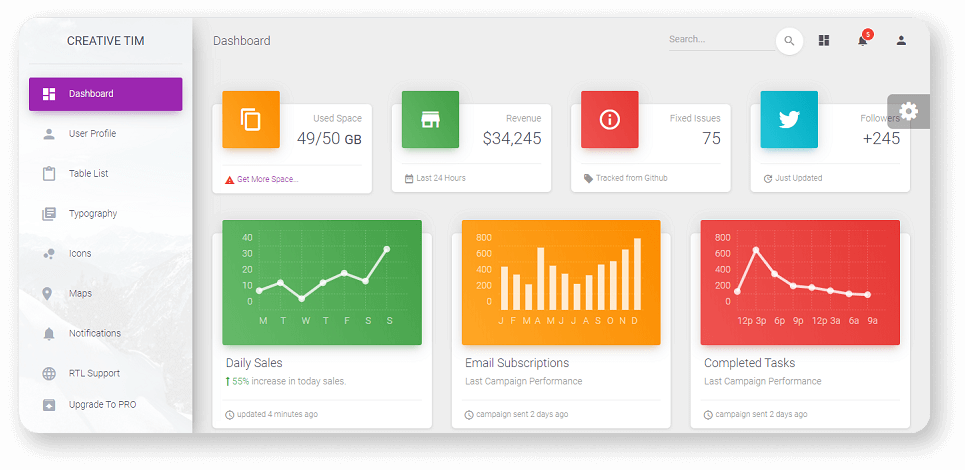
Task: Open the notifications bell with badge 5
Action: (863, 39)
